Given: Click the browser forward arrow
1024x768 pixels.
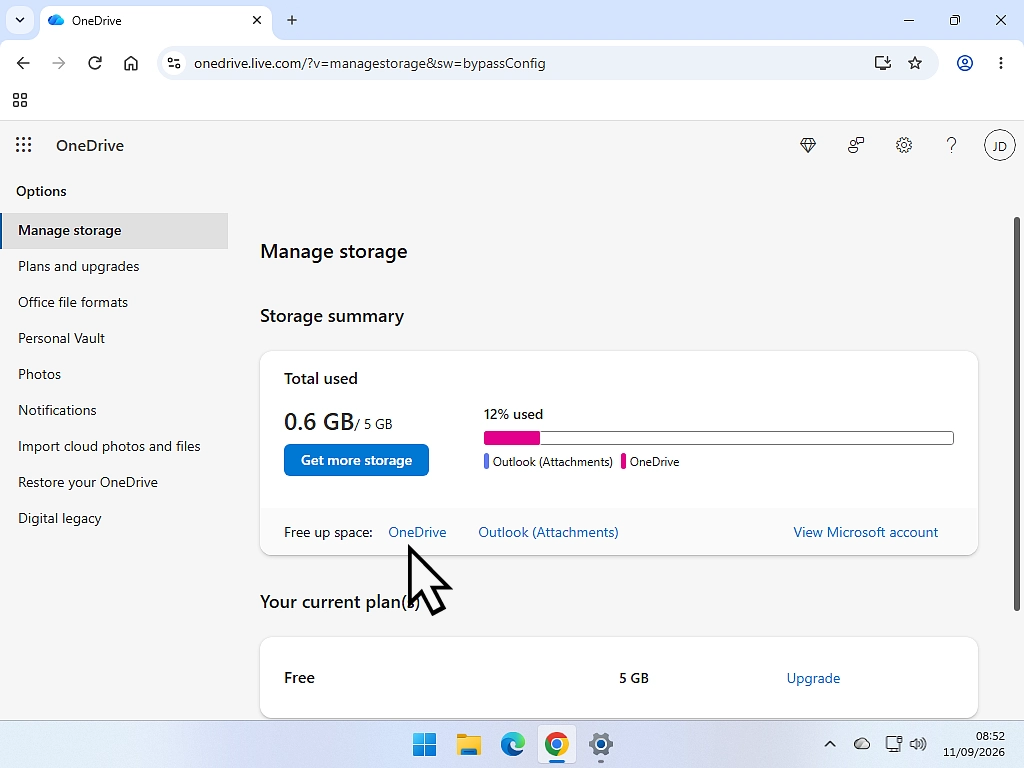Looking at the screenshot, I should (59, 63).
